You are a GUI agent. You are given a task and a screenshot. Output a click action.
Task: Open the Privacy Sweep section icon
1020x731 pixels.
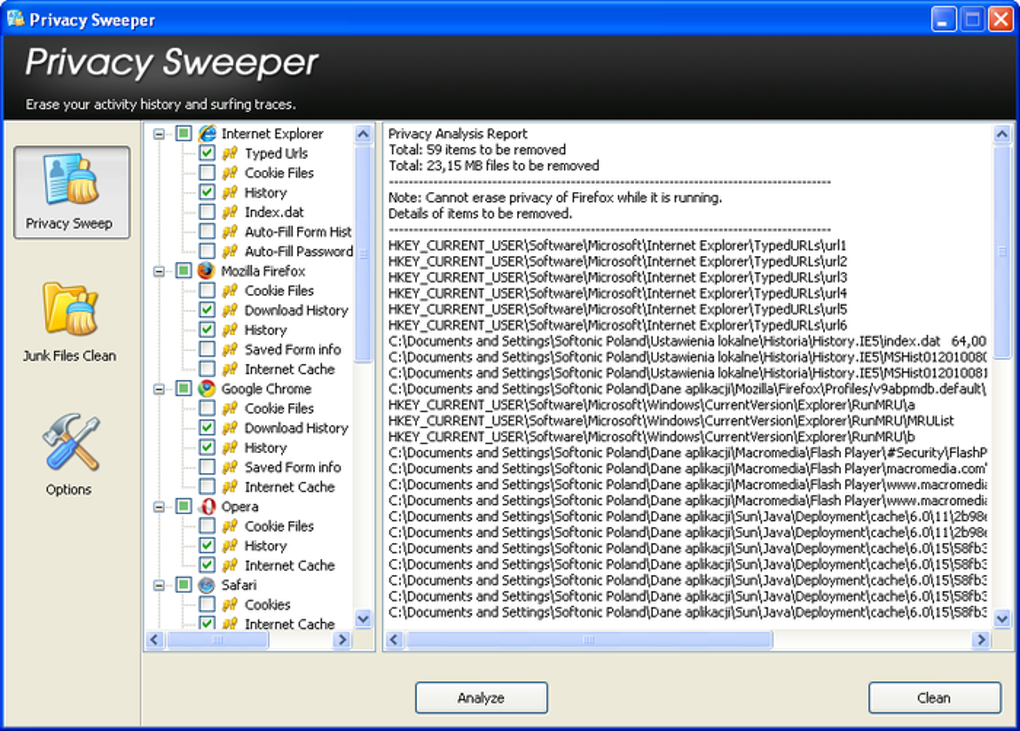(x=72, y=179)
